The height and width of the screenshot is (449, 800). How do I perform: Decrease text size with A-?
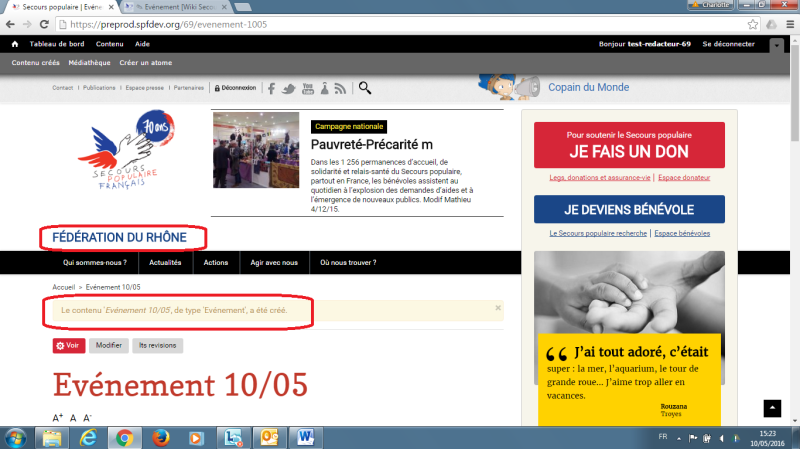pyautogui.click(x=88, y=417)
